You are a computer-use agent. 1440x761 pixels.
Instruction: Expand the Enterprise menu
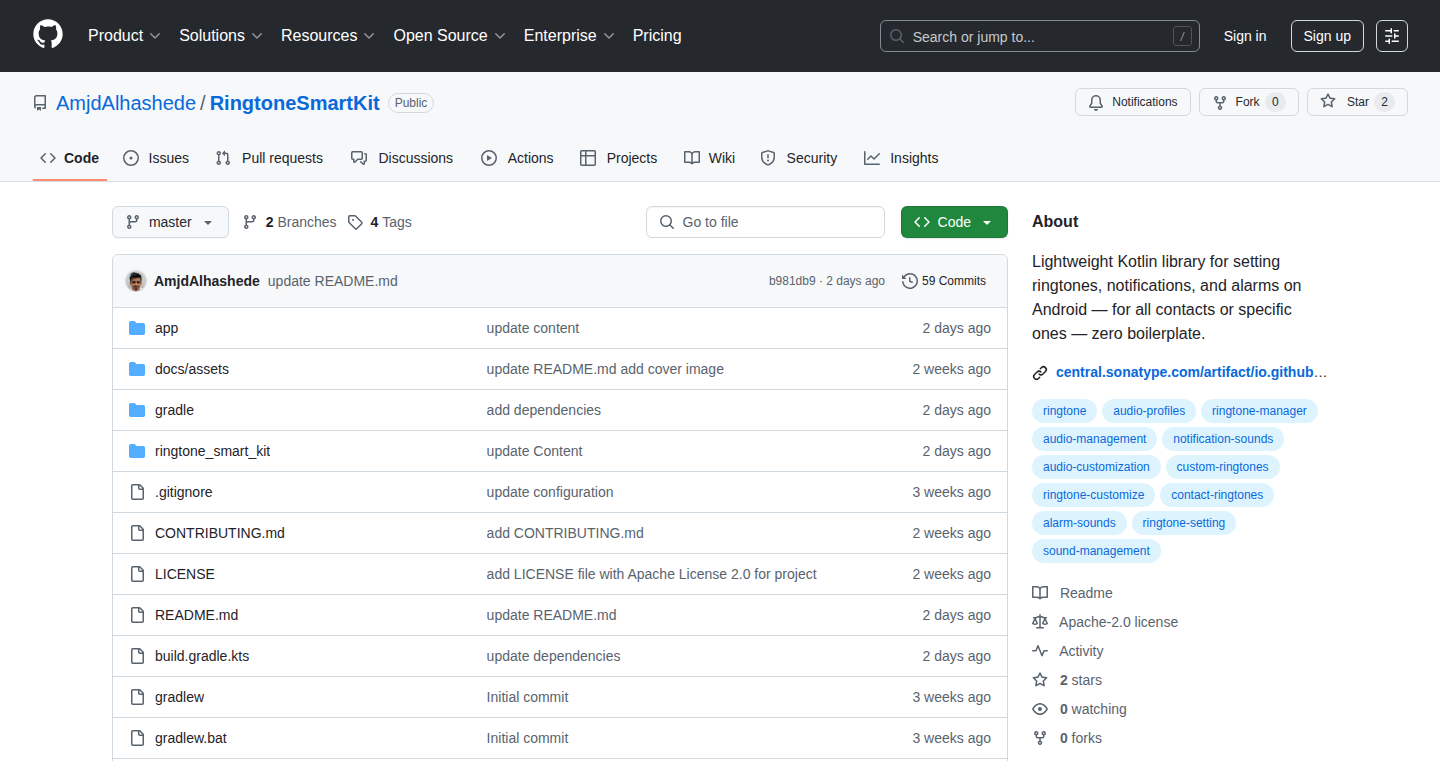(x=569, y=36)
